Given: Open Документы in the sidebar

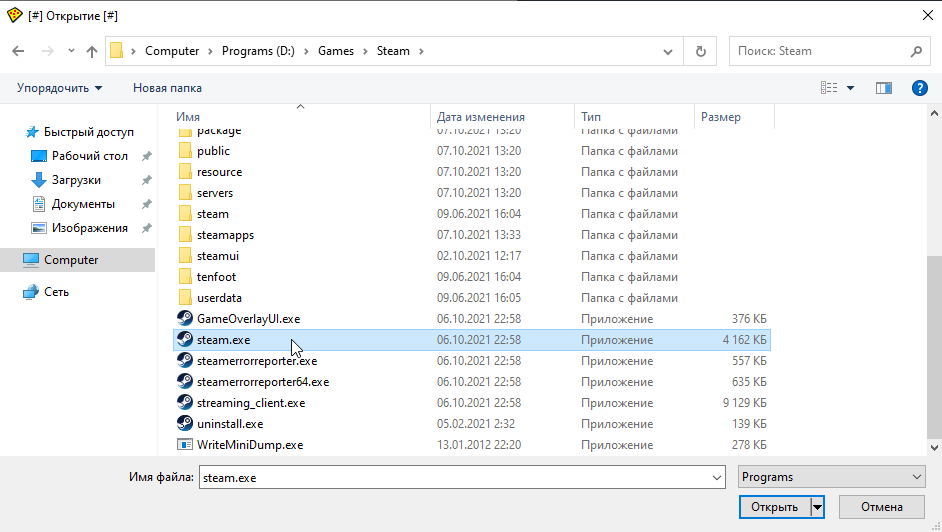Looking at the screenshot, I should [83, 204].
